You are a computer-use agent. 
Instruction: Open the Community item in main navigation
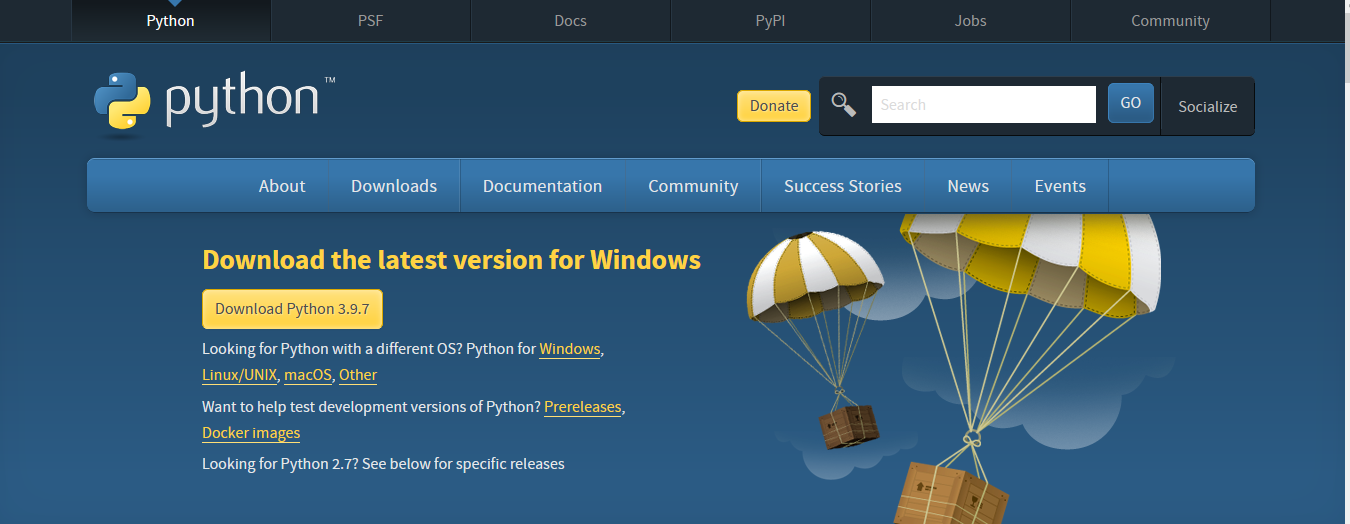click(693, 186)
